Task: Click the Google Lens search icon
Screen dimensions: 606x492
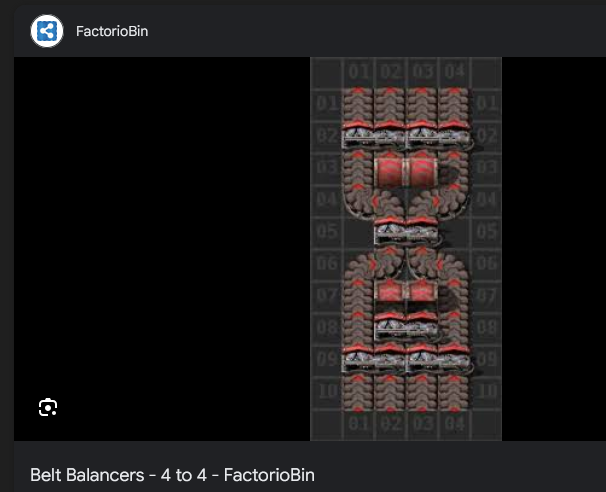Action: pyautogui.click(x=48, y=407)
